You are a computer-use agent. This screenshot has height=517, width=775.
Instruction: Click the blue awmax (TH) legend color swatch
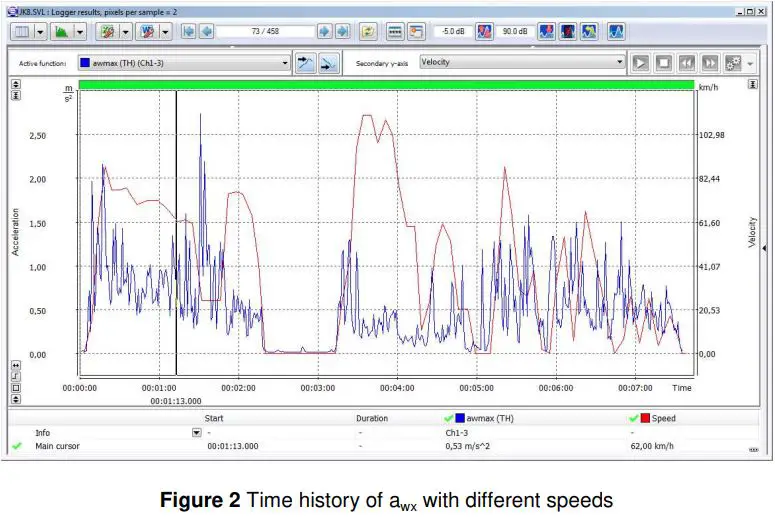pos(460,418)
